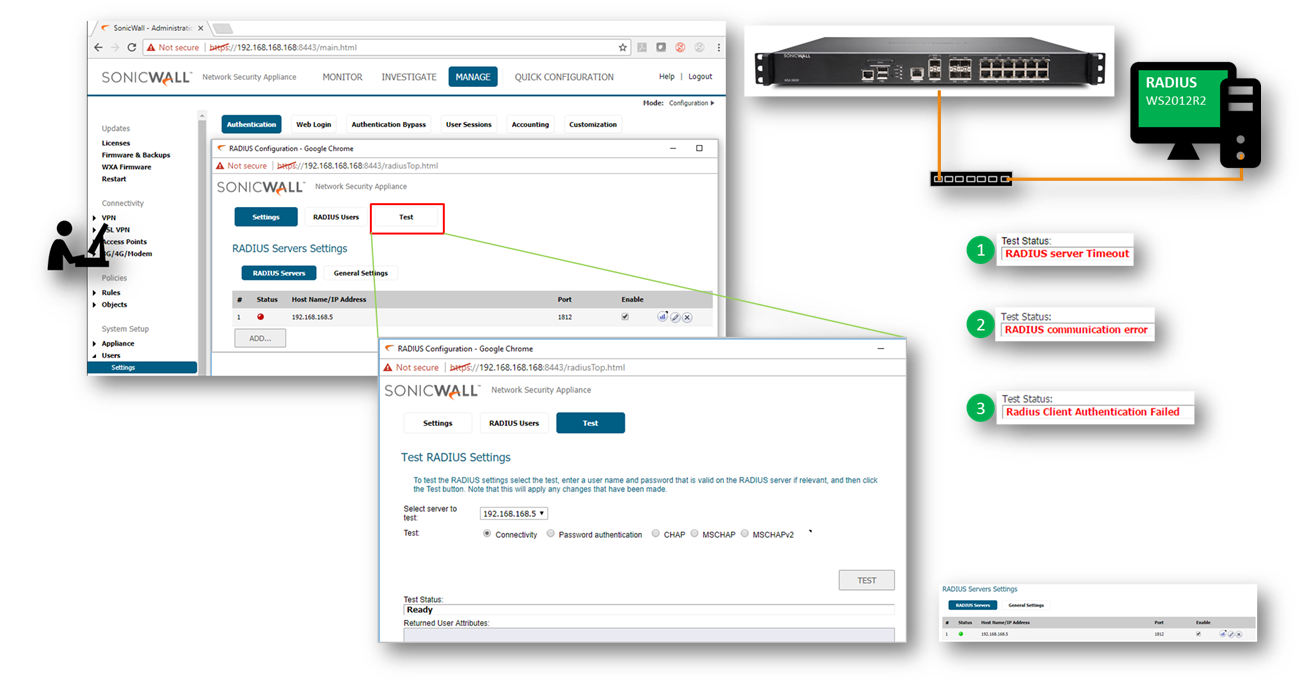Image resolution: width=1303 pixels, height=685 pixels.
Task: Edit the server in the green-status settings panel
Action: coord(1230,634)
